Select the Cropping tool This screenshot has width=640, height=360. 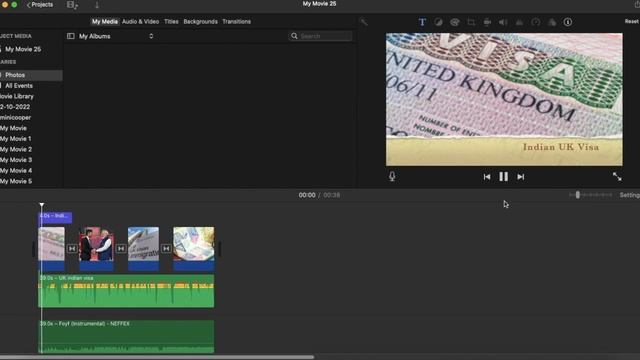pos(471,22)
